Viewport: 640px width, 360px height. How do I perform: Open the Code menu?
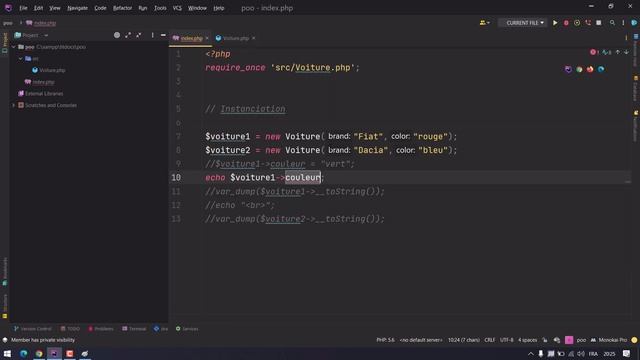pos(100,8)
